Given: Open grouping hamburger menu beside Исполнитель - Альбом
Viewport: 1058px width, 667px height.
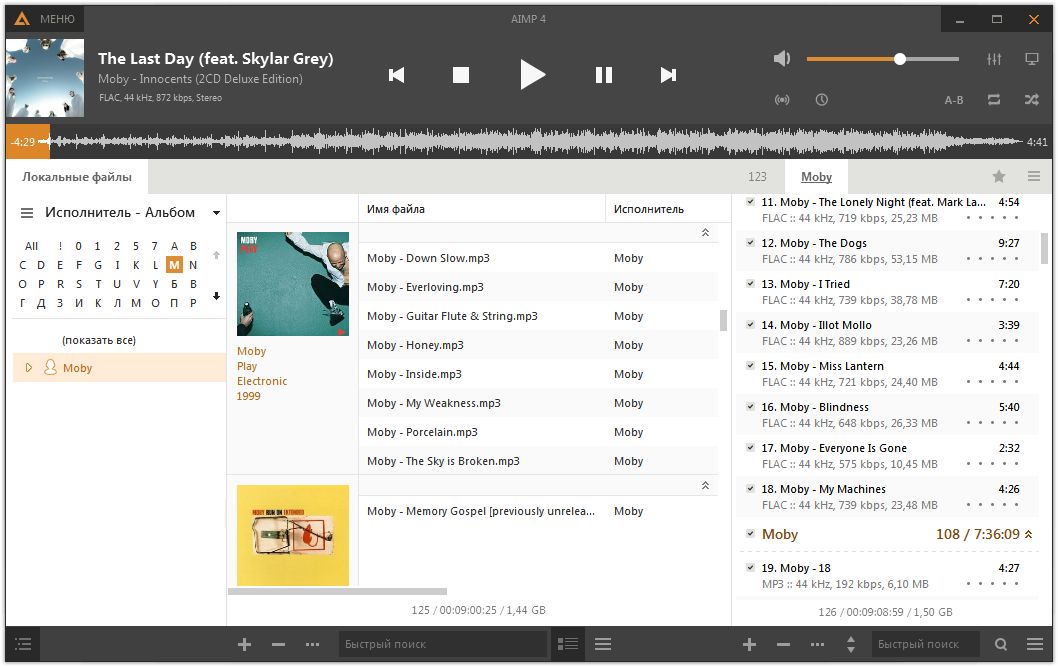Looking at the screenshot, I should tap(27, 213).
